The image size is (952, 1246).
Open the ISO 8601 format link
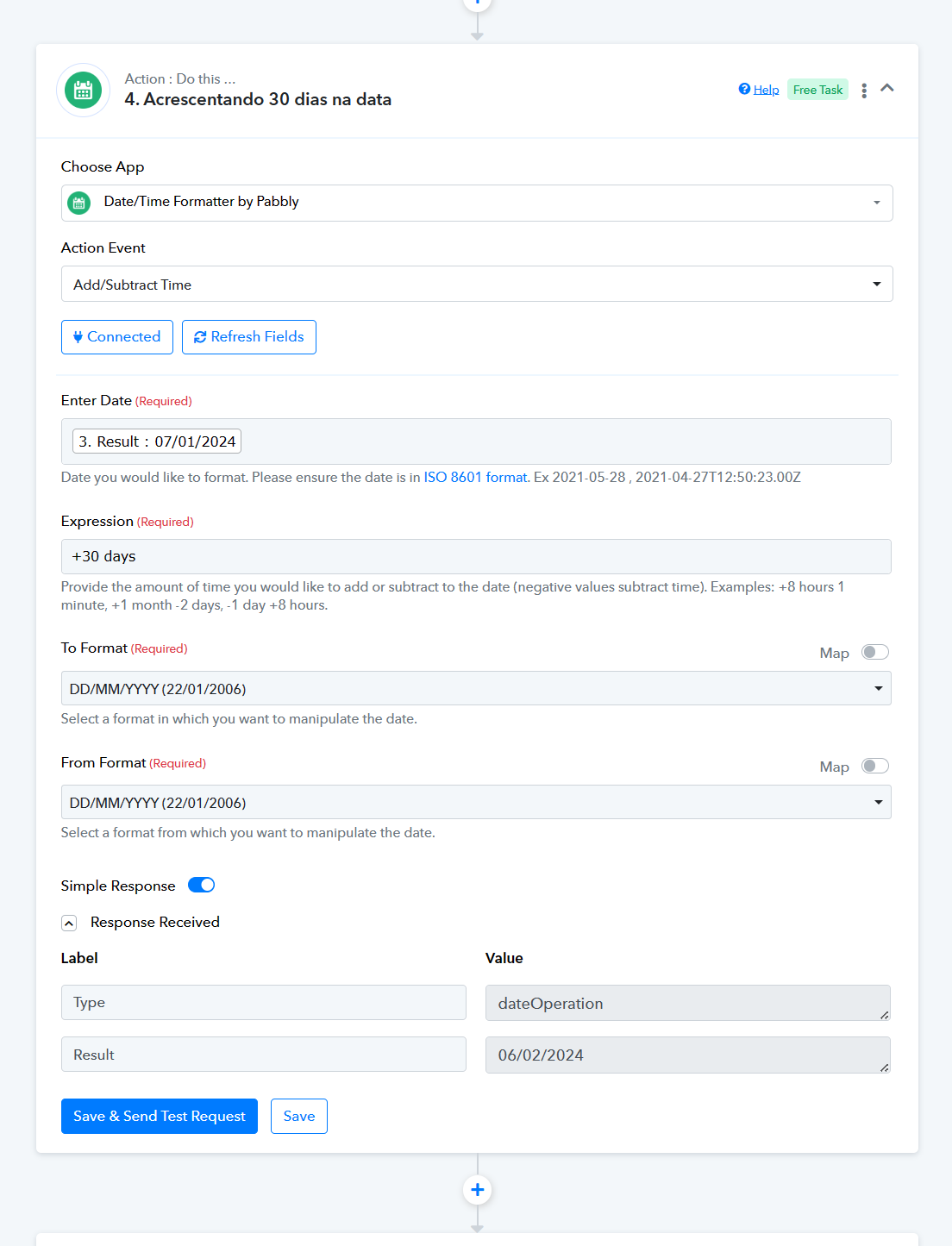click(x=475, y=477)
